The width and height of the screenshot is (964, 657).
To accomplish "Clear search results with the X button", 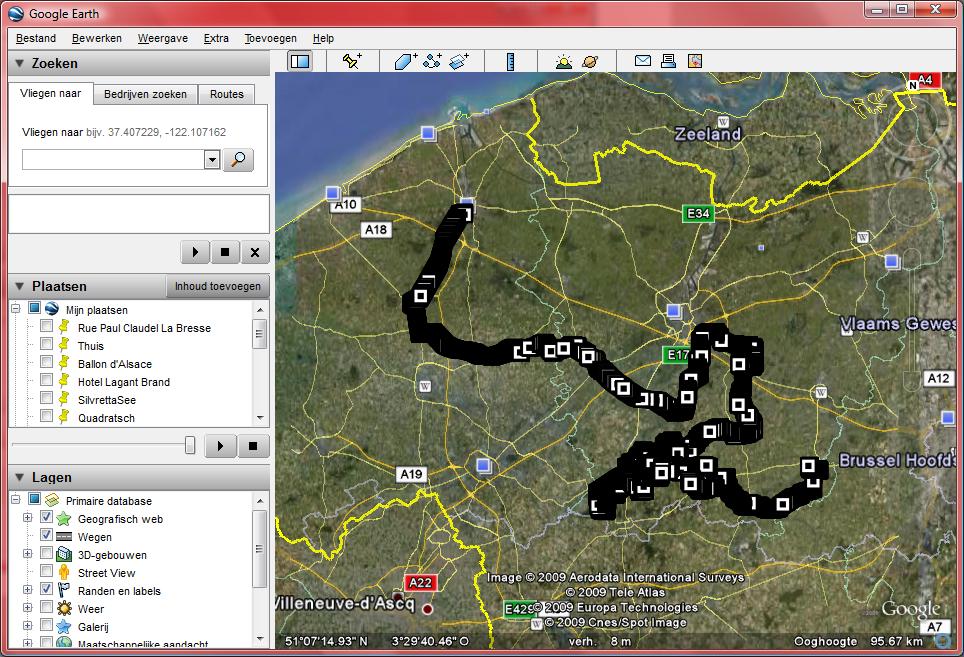I will [255, 252].
